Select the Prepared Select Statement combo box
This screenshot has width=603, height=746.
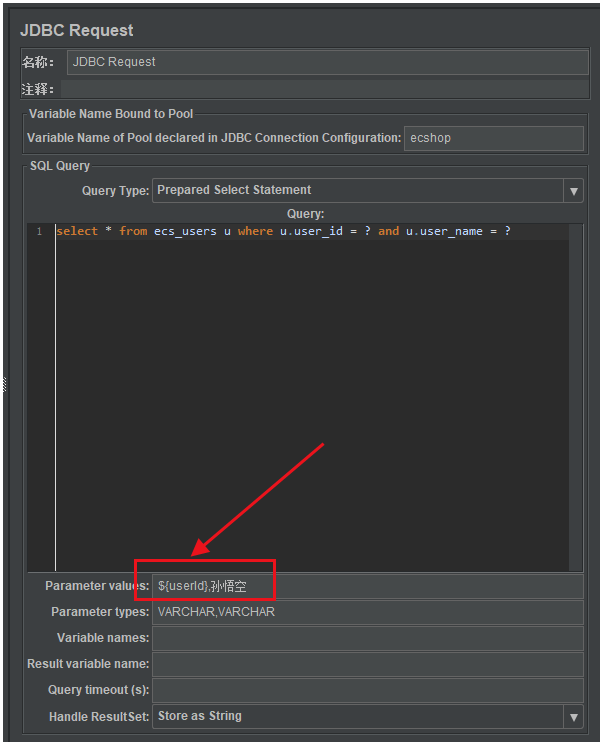pyautogui.click(x=367, y=191)
